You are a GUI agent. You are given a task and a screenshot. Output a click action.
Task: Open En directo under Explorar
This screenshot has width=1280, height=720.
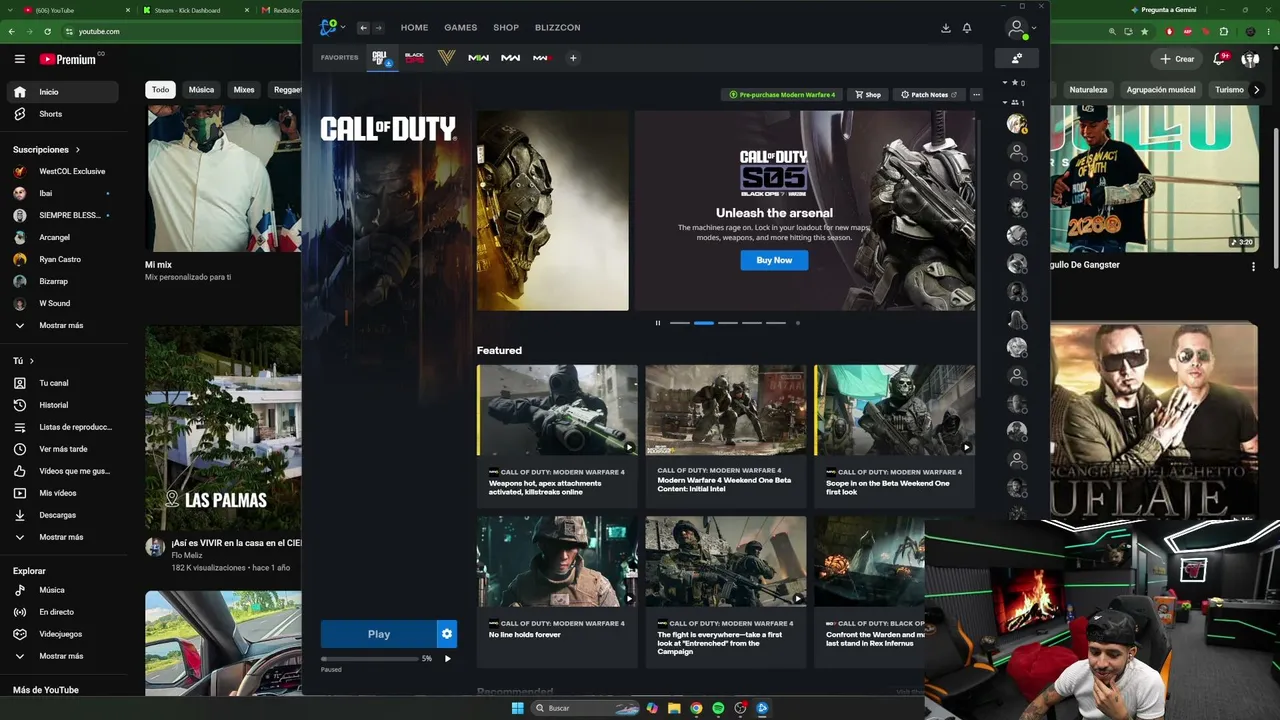62,612
